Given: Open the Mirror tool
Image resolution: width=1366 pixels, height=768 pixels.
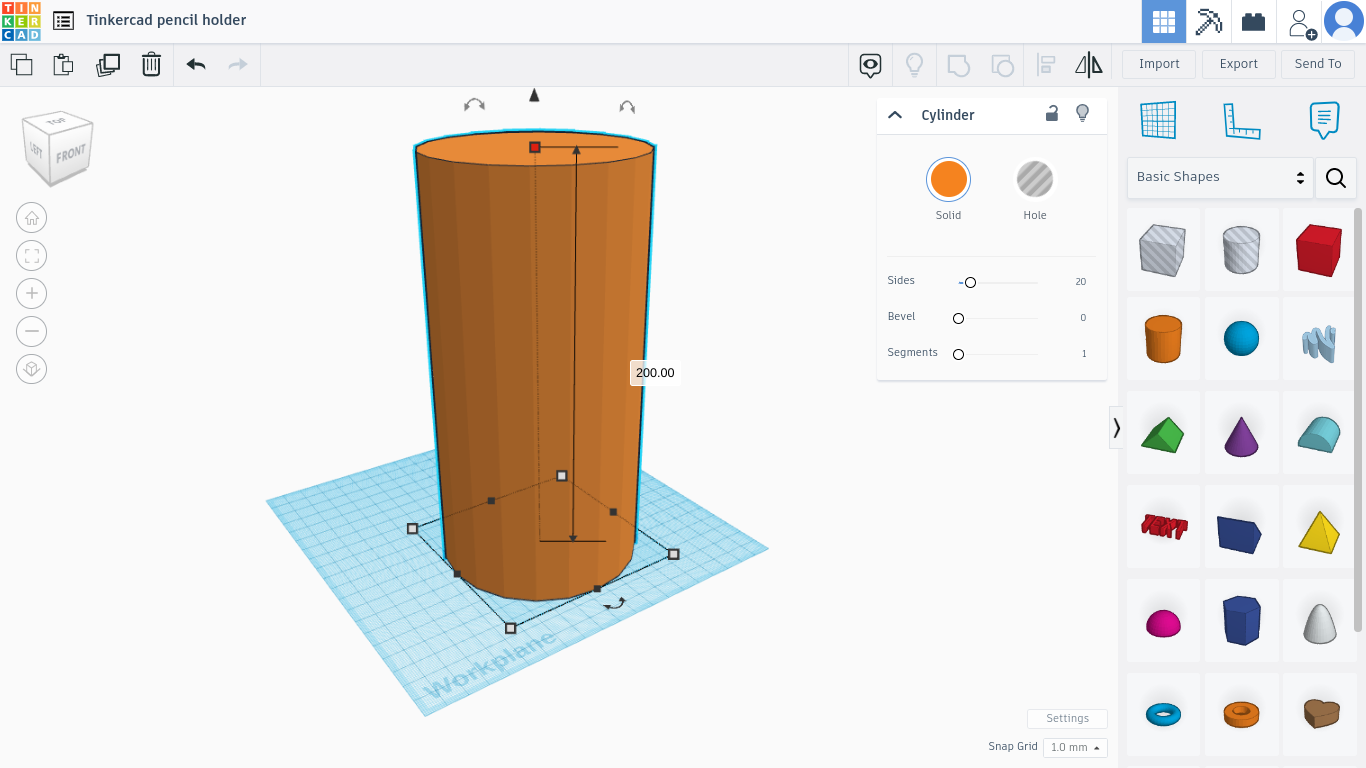Looking at the screenshot, I should 1089,64.
